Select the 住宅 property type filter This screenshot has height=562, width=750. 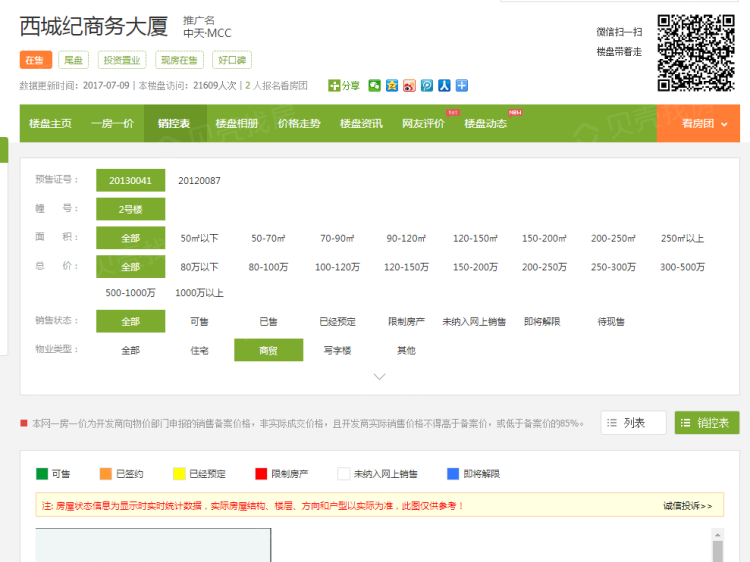(199, 350)
